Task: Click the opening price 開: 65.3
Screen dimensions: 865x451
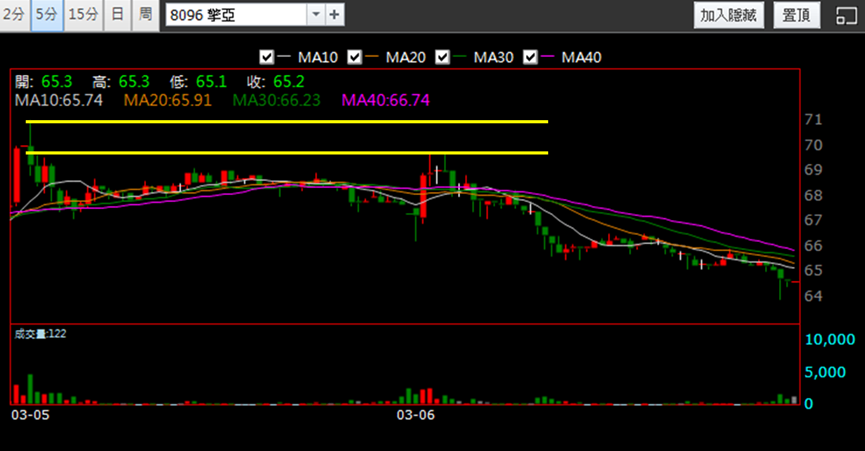Action: (x=44, y=82)
